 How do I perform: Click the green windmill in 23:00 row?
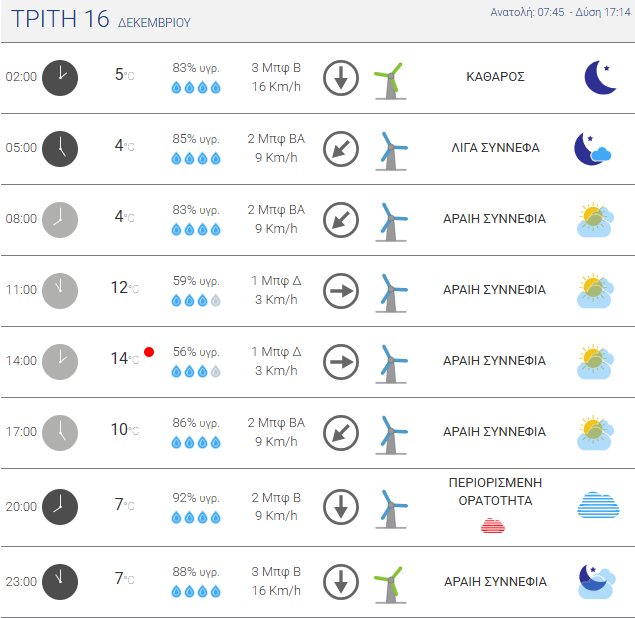(388, 581)
